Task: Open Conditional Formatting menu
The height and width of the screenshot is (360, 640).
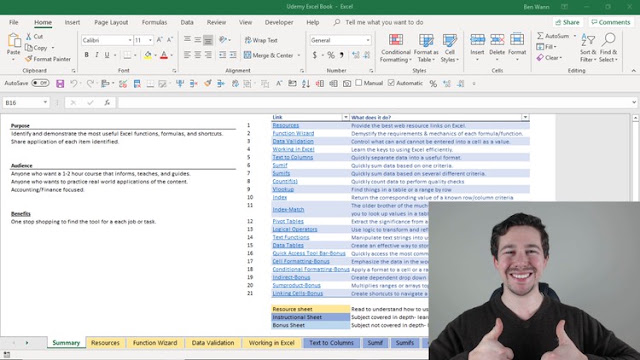Action: pos(395,48)
